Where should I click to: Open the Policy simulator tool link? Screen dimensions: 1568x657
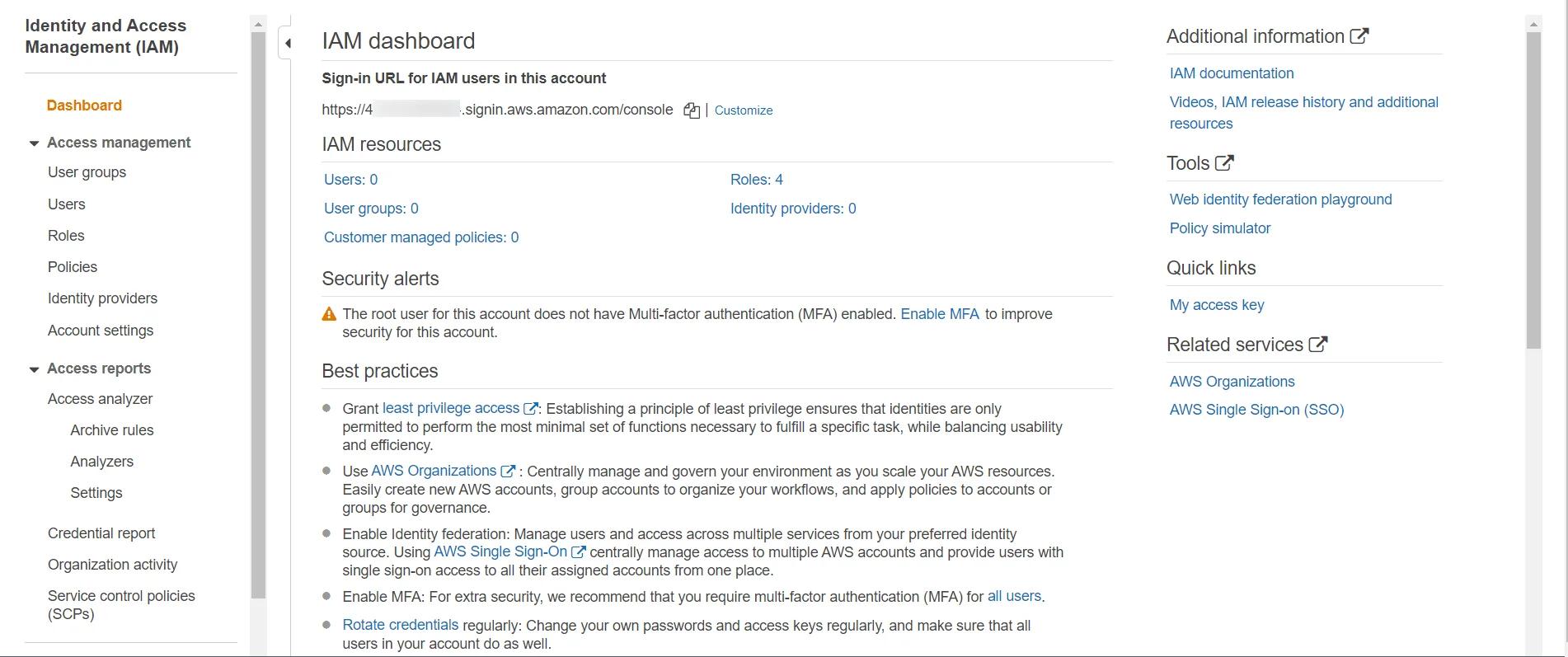(x=1220, y=228)
